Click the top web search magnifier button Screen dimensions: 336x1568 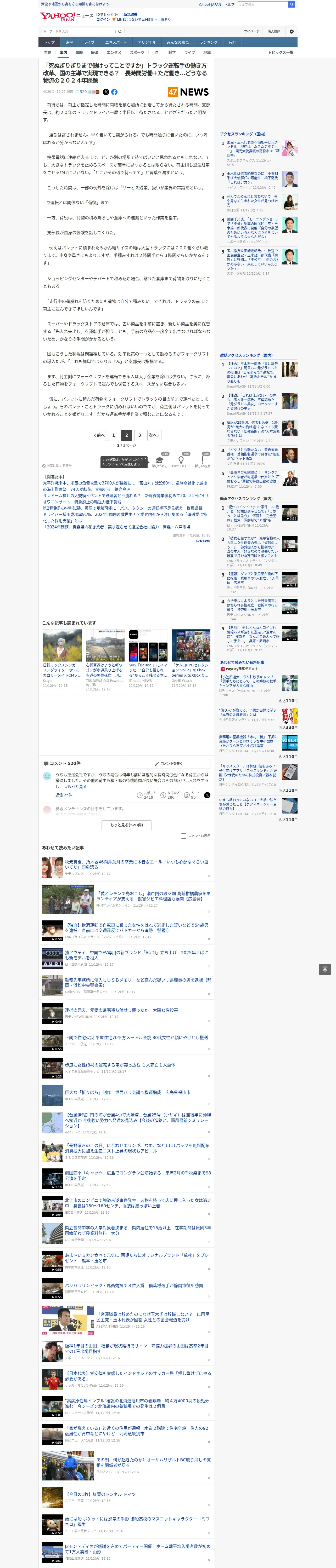pyautogui.click(x=292, y=4)
